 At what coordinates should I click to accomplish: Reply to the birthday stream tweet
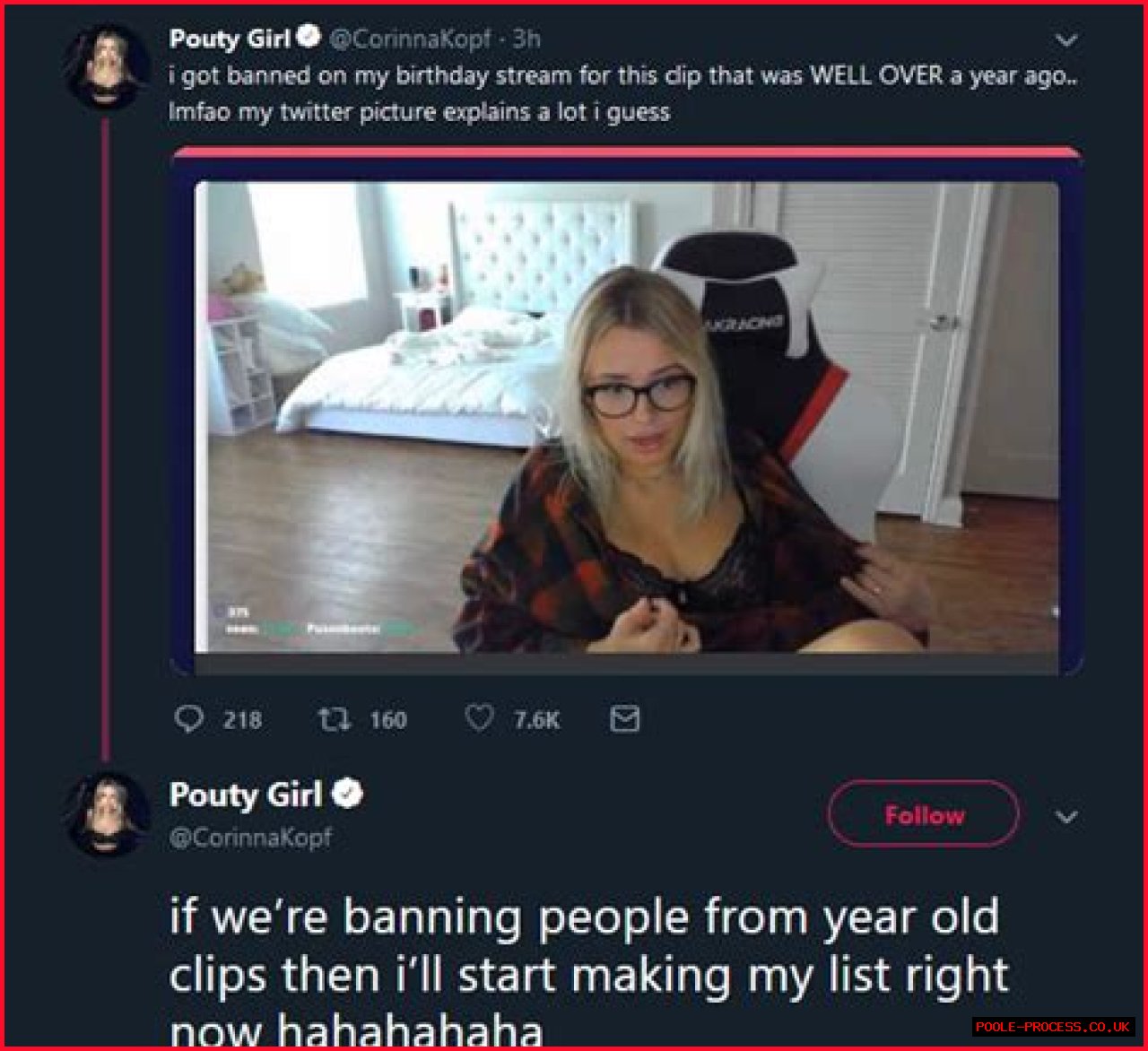coord(188,719)
